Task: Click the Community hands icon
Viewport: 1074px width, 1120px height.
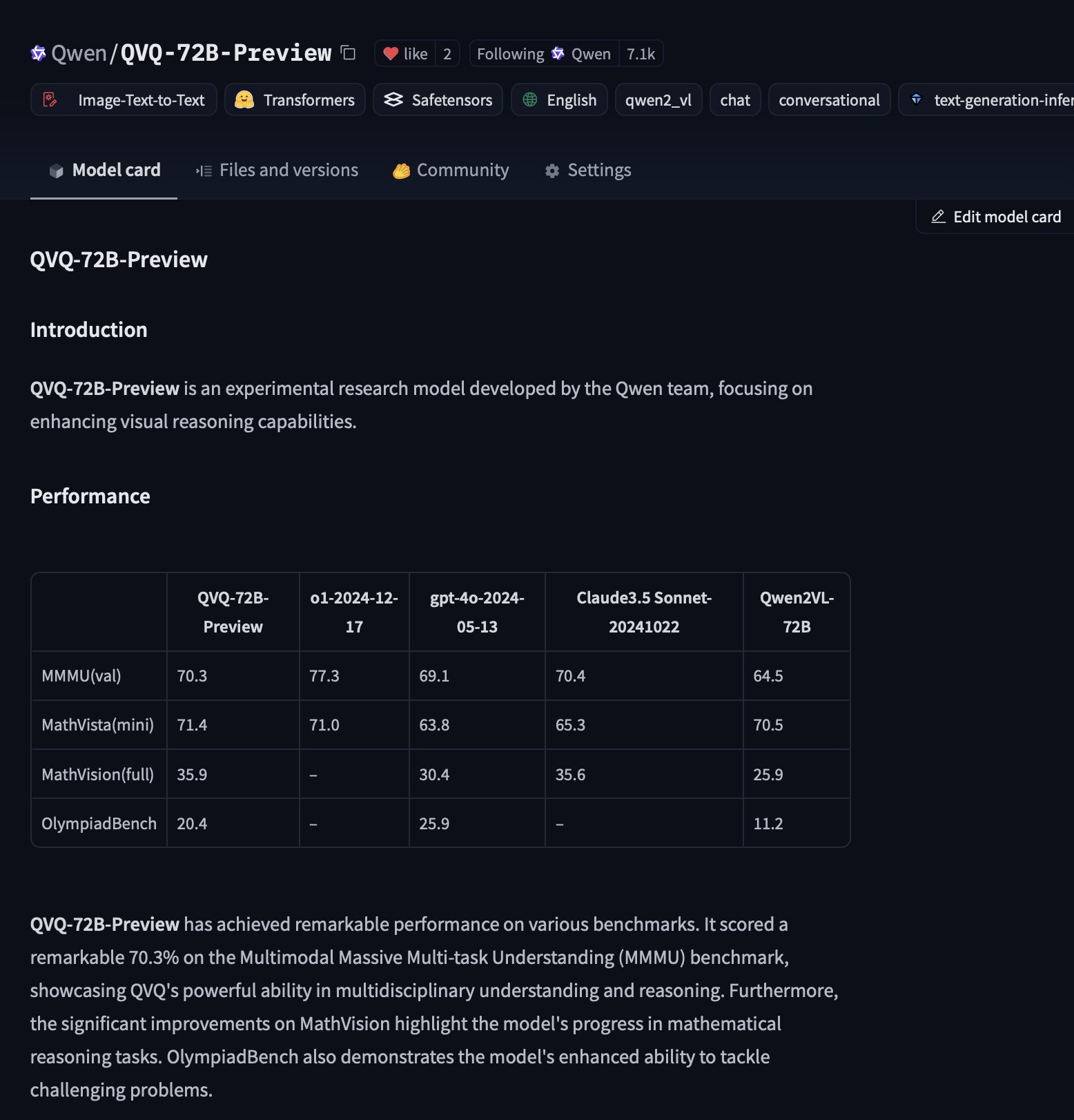Action: click(401, 171)
